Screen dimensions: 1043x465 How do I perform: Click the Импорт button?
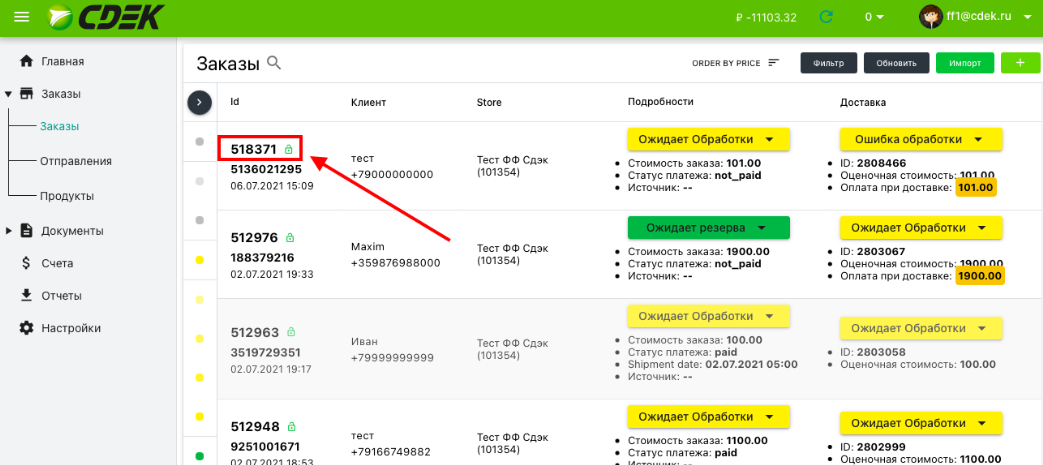[965, 63]
